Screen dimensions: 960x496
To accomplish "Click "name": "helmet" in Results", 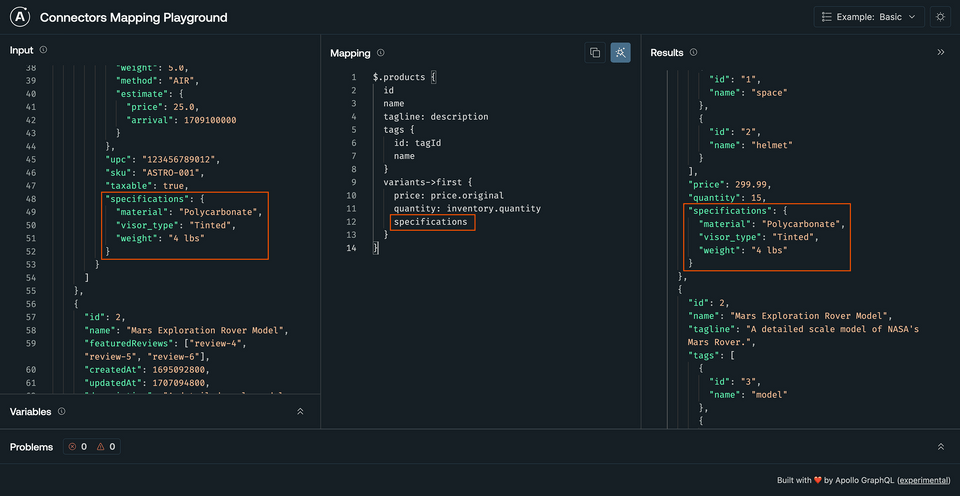I will (x=750, y=145).
